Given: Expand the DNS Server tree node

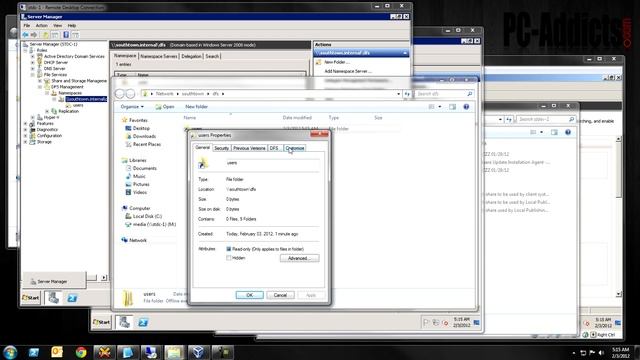Looking at the screenshot, I should [x=33, y=69].
